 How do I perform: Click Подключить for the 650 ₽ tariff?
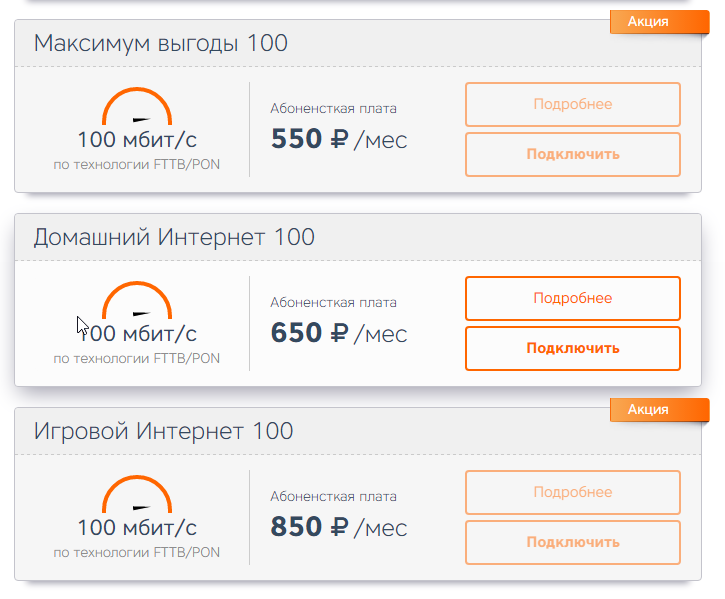pyautogui.click(x=573, y=348)
